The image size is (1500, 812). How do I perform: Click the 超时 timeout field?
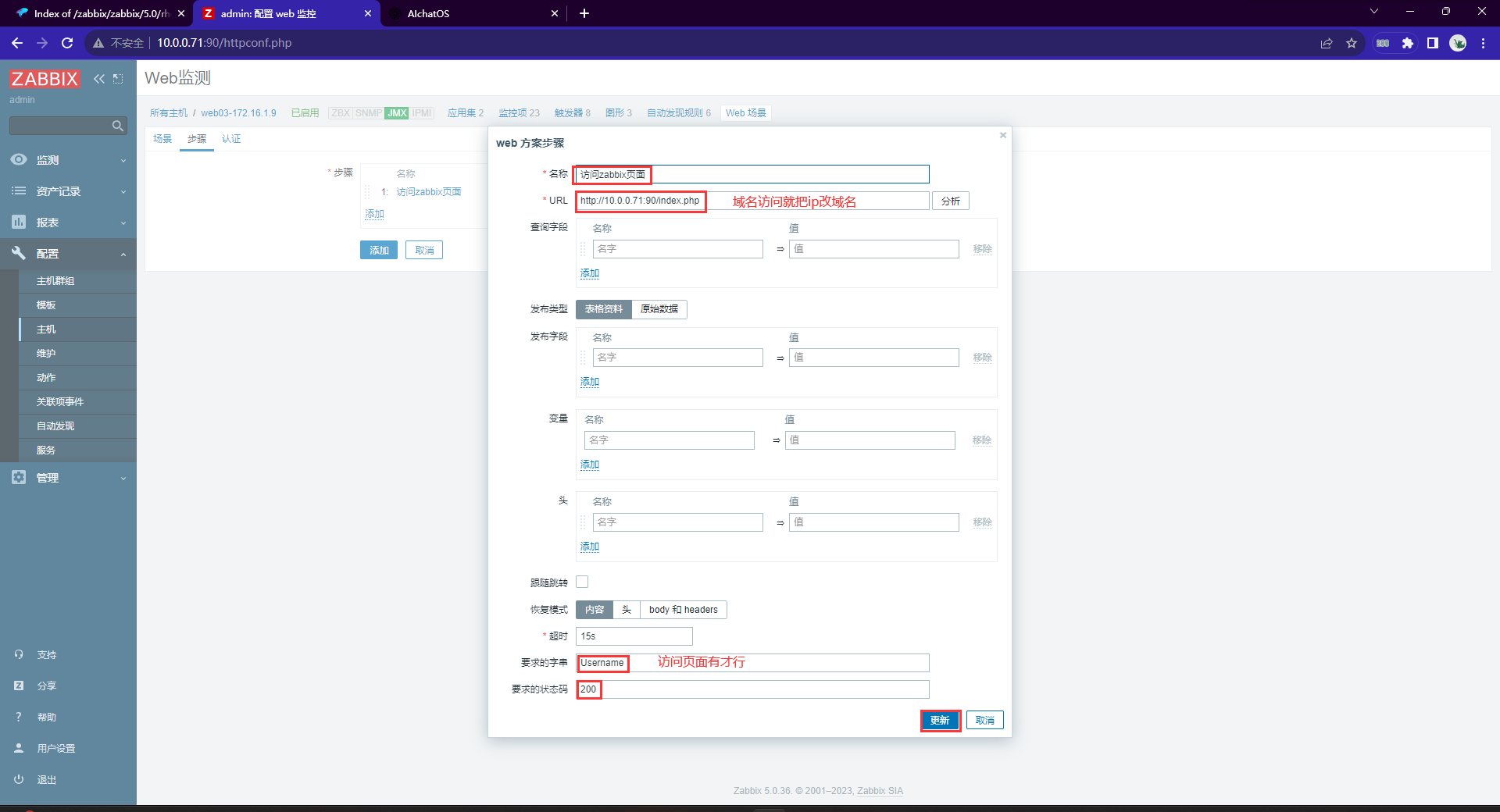pyautogui.click(x=634, y=636)
